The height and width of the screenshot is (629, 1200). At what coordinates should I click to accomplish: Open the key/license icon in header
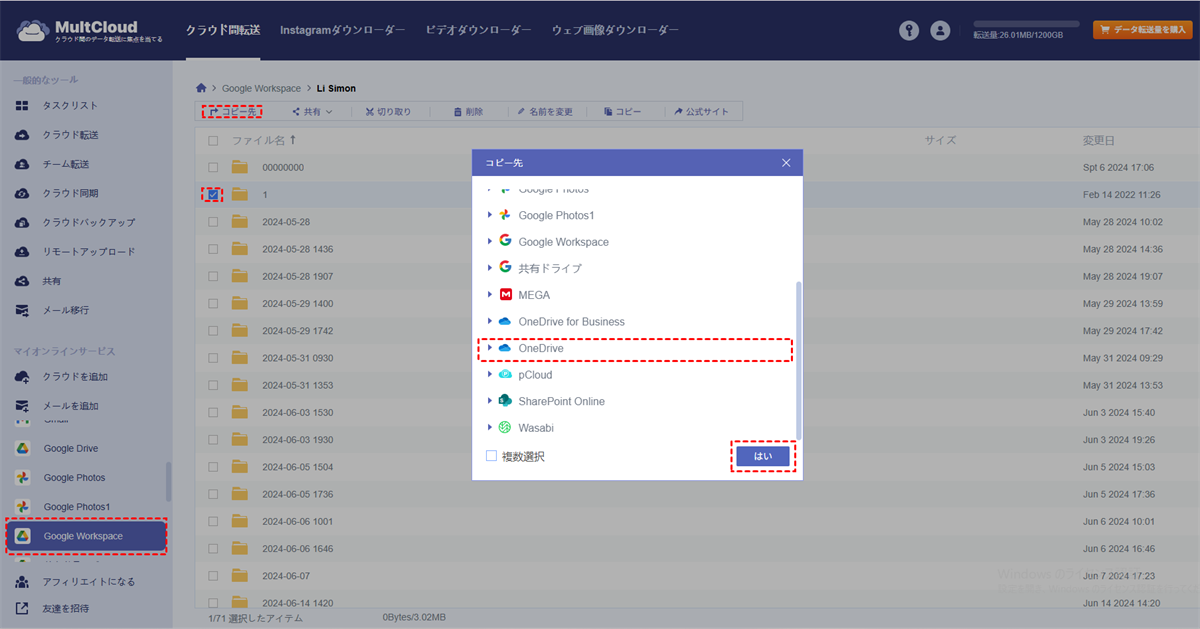coord(908,31)
